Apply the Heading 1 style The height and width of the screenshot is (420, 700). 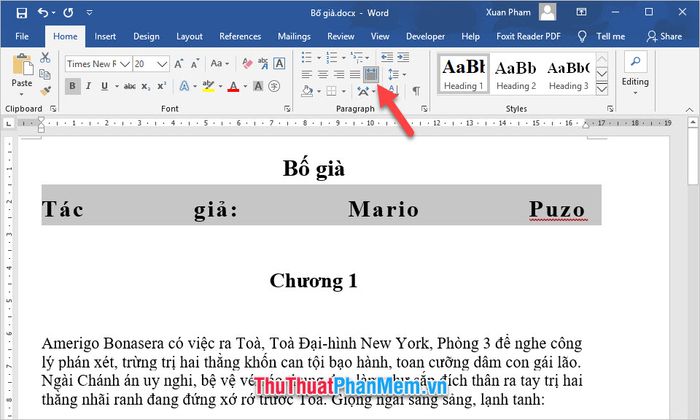pos(463,74)
